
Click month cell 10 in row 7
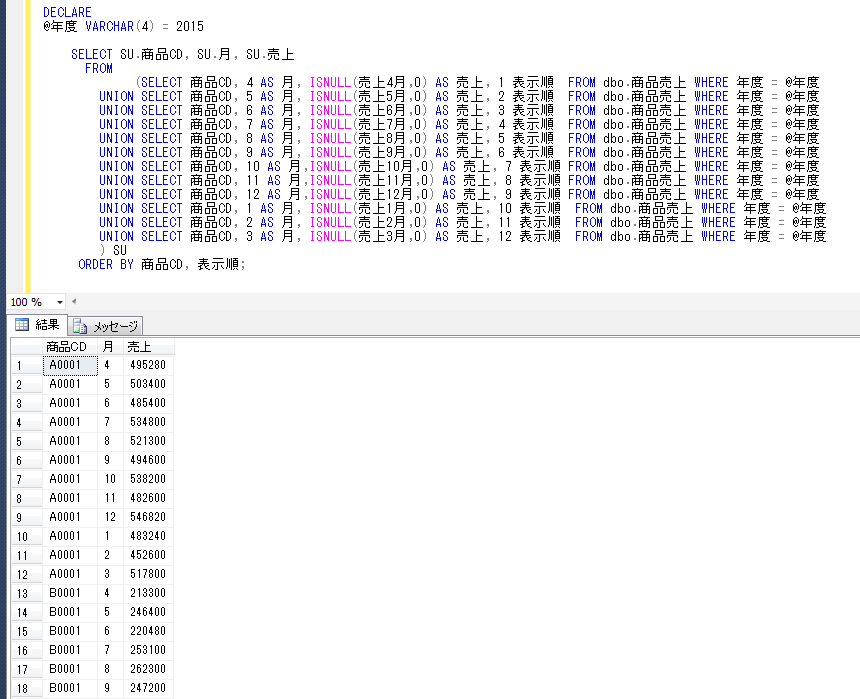pyautogui.click(x=111, y=479)
